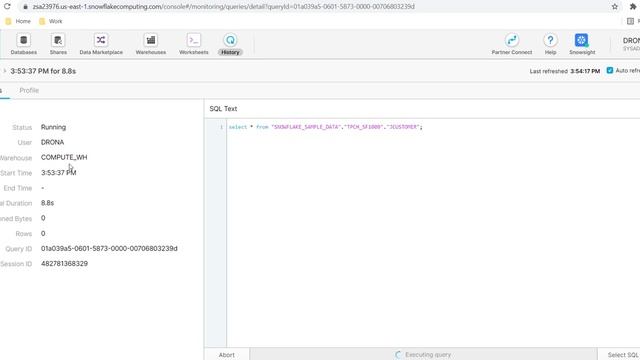Open the Work bookmarks folder
This screenshot has height=360, width=640.
(51, 21)
